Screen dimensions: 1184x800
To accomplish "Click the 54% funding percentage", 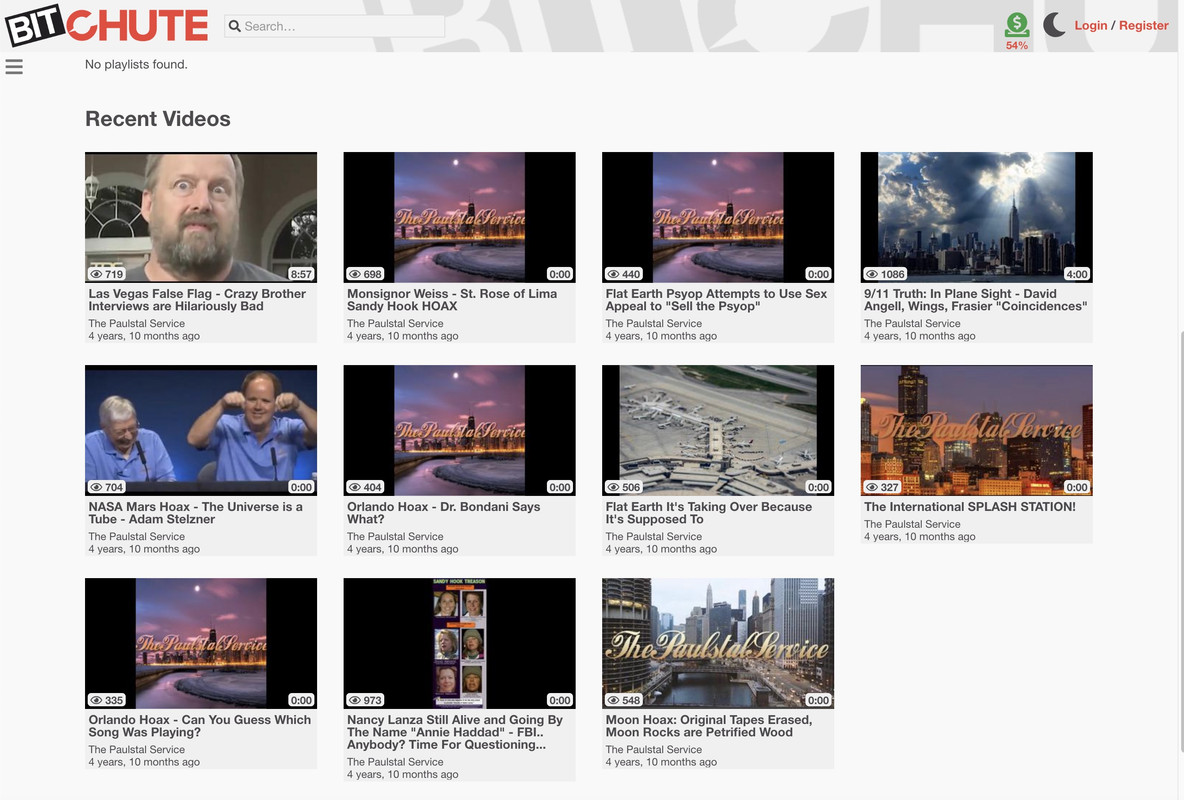I will click(1016, 45).
